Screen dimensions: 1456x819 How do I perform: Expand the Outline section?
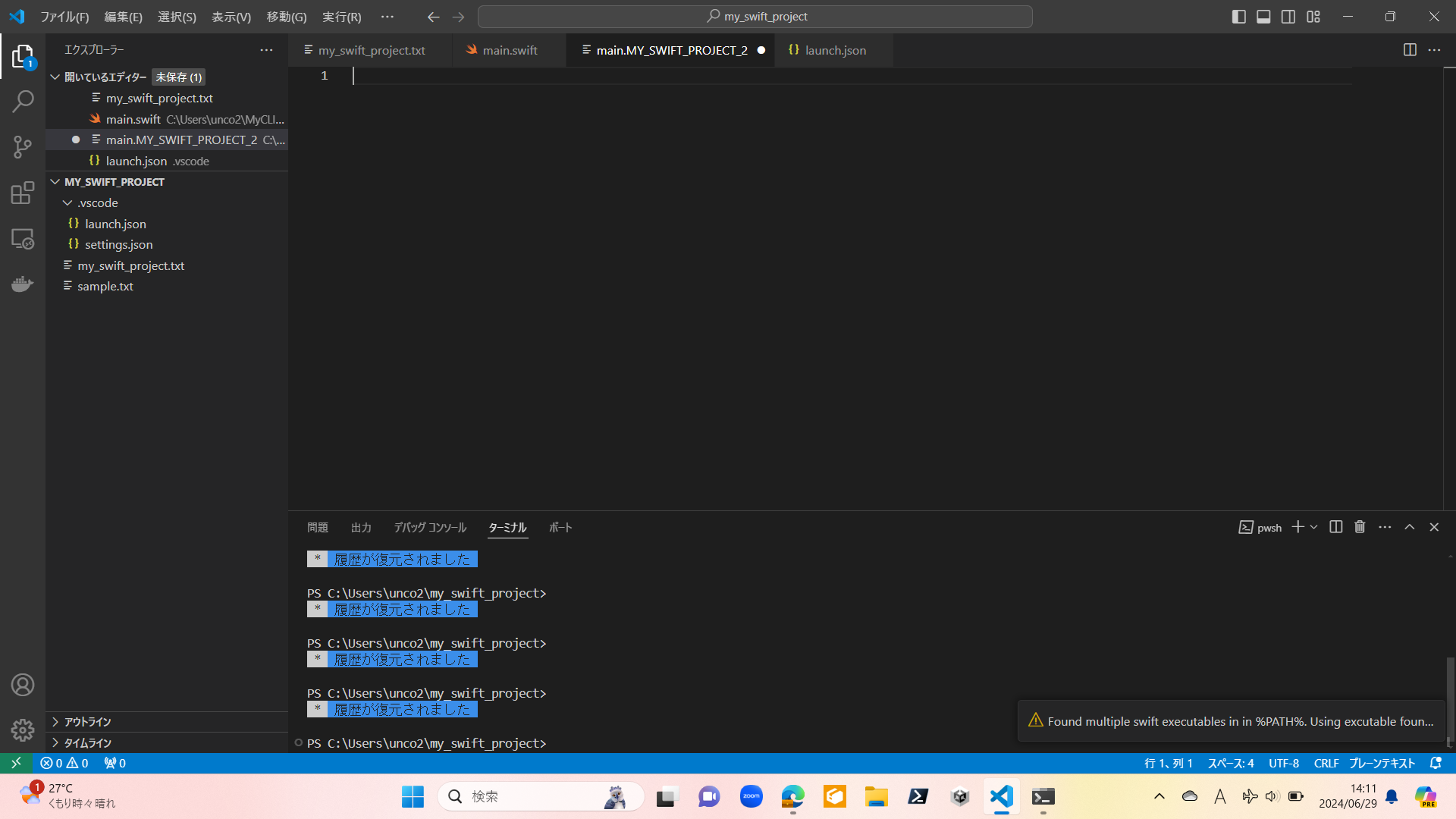55,722
